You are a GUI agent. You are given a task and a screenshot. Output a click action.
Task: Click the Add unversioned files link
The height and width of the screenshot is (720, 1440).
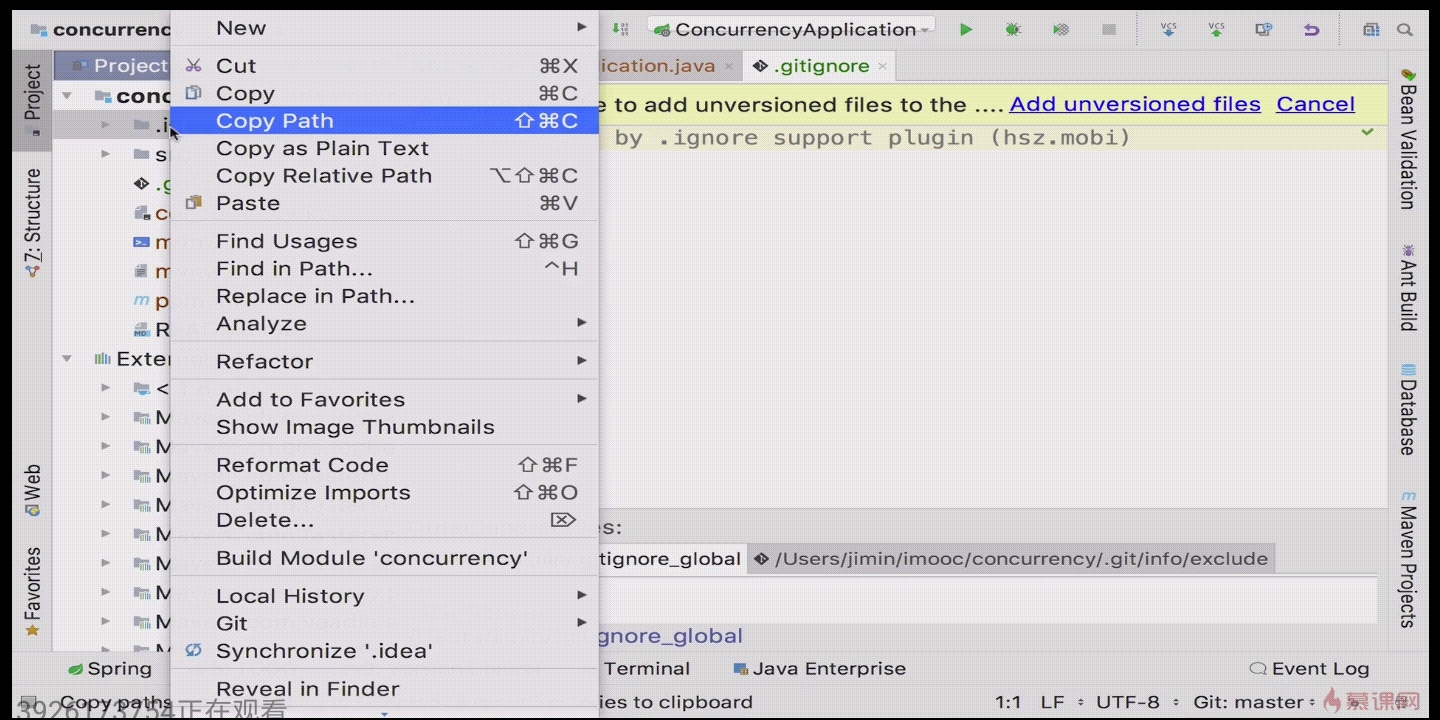pyautogui.click(x=1135, y=104)
